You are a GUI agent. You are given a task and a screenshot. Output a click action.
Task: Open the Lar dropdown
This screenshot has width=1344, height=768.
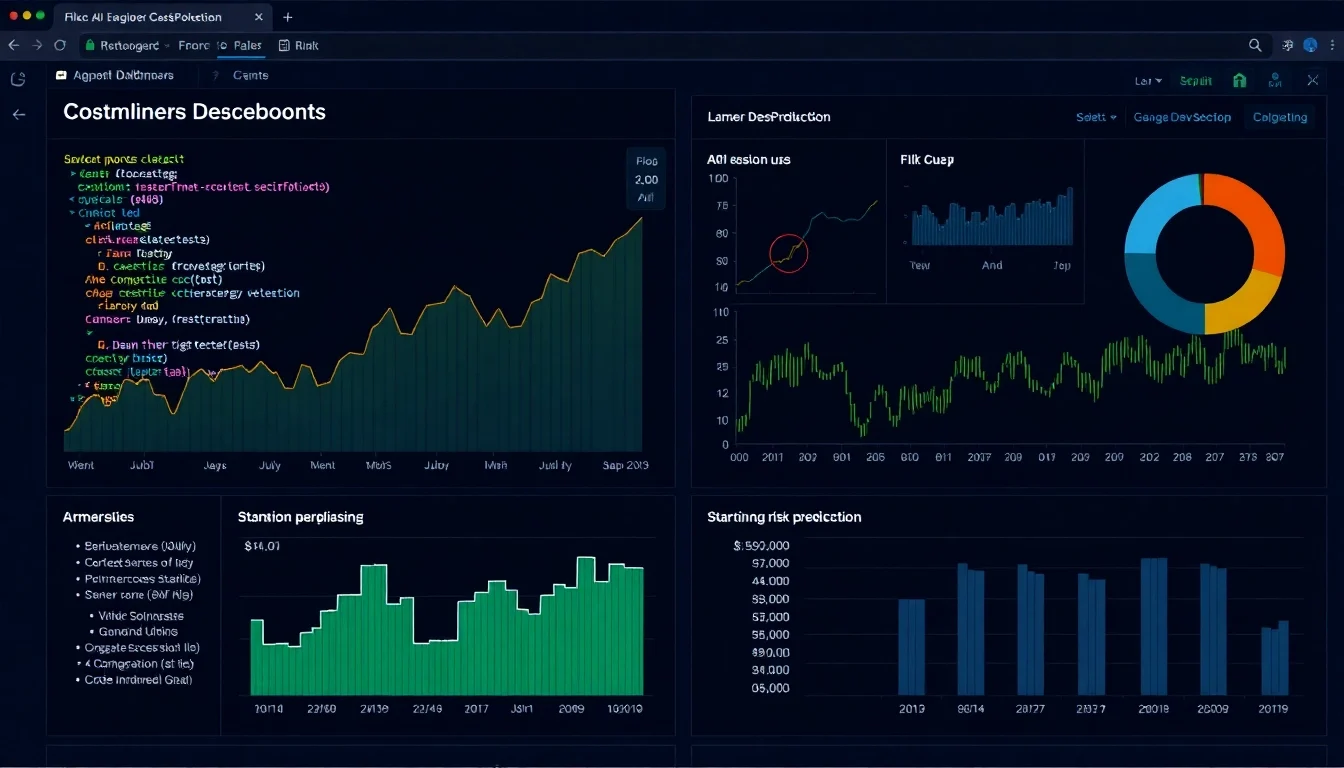pyautogui.click(x=1148, y=81)
